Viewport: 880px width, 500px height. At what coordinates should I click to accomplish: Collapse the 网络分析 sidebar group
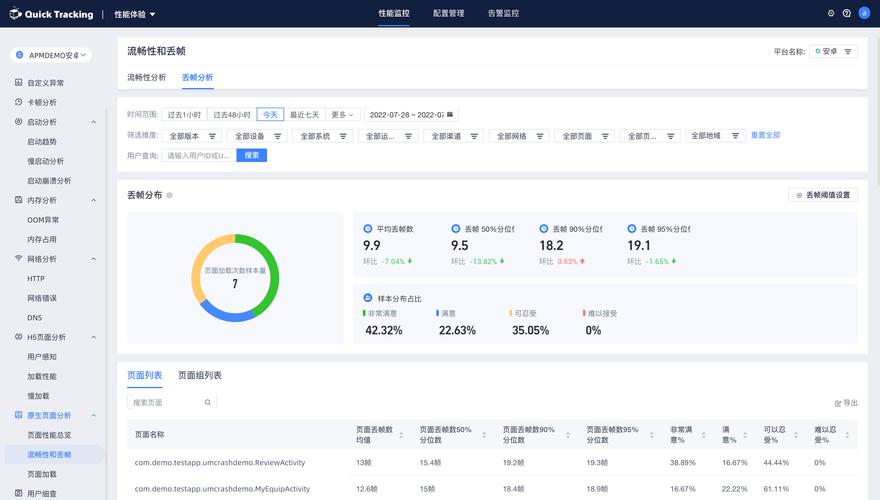94,259
